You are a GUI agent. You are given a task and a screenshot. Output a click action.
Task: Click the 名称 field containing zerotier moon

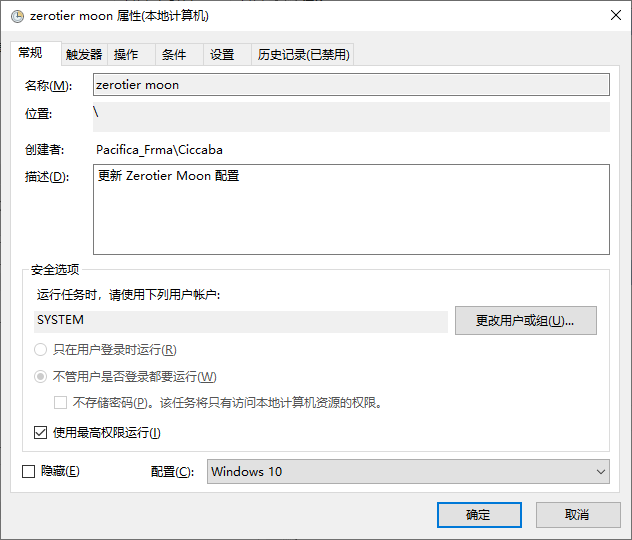point(351,85)
